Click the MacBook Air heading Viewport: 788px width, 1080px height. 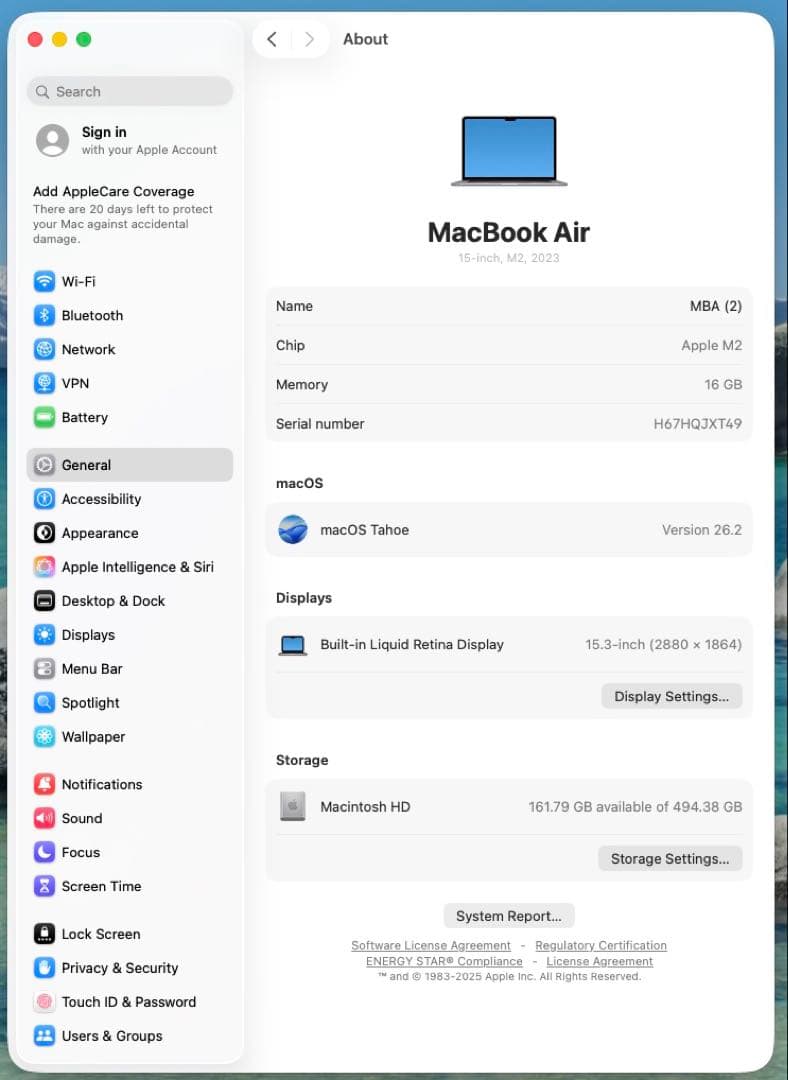tap(509, 232)
